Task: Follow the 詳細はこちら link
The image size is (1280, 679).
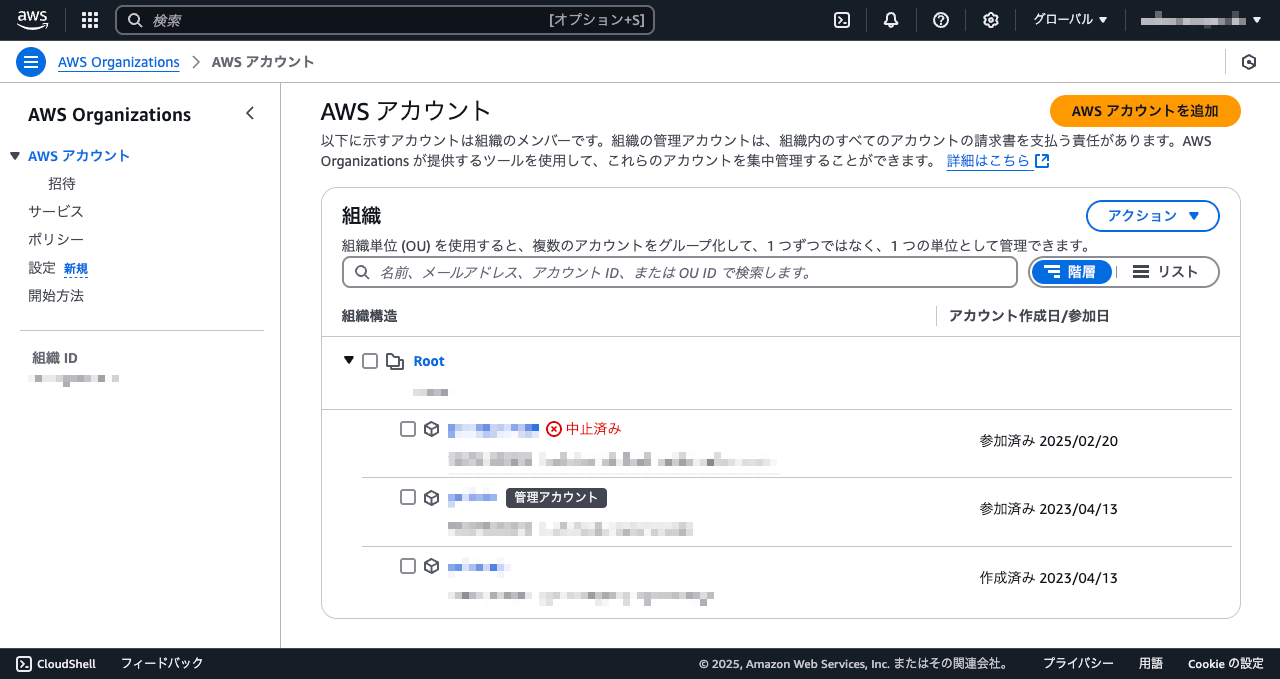Action: (988, 161)
